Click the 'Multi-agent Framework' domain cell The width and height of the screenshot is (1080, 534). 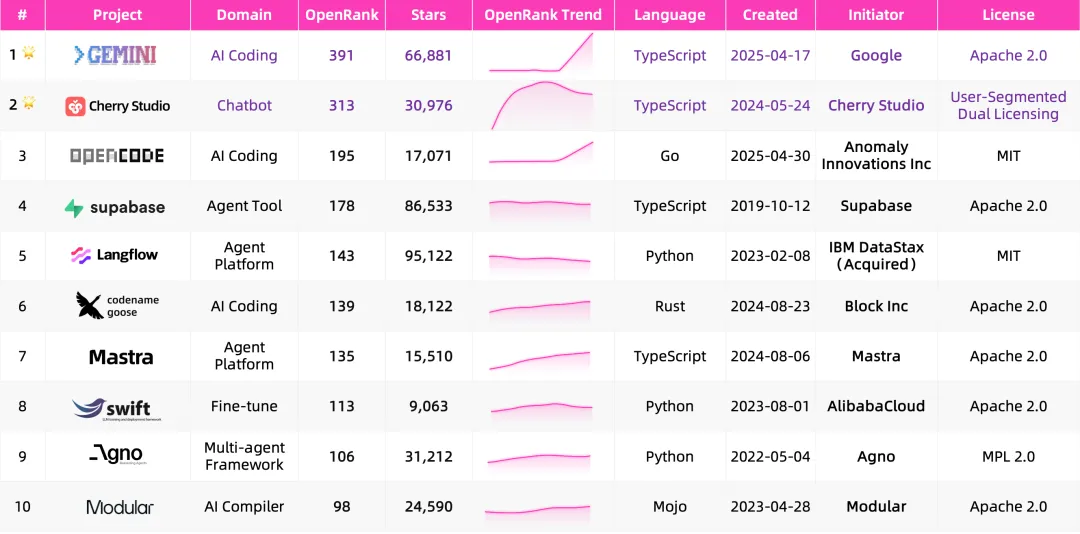point(244,456)
